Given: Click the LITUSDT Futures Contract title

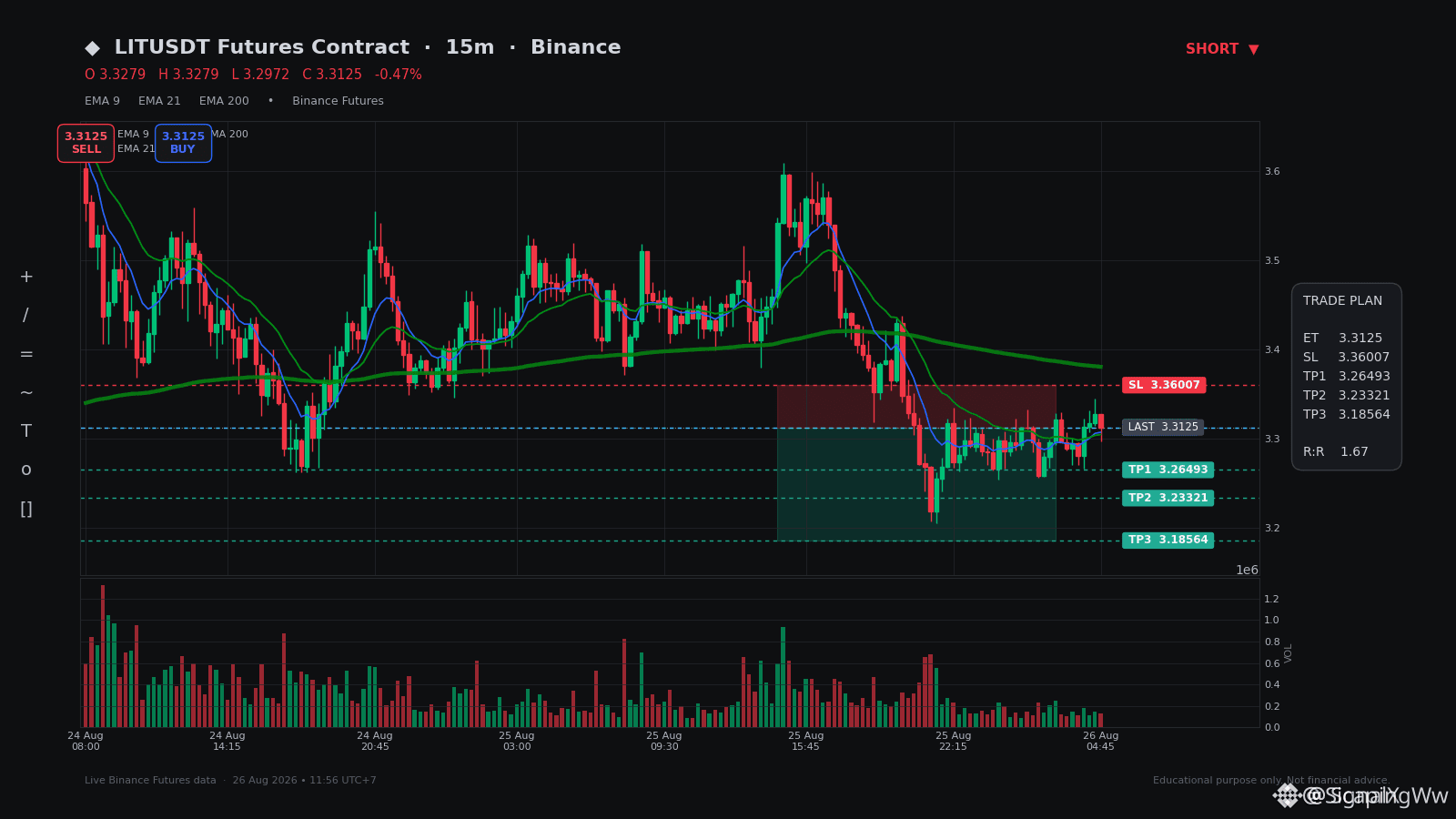Looking at the screenshot, I should pos(262,47).
